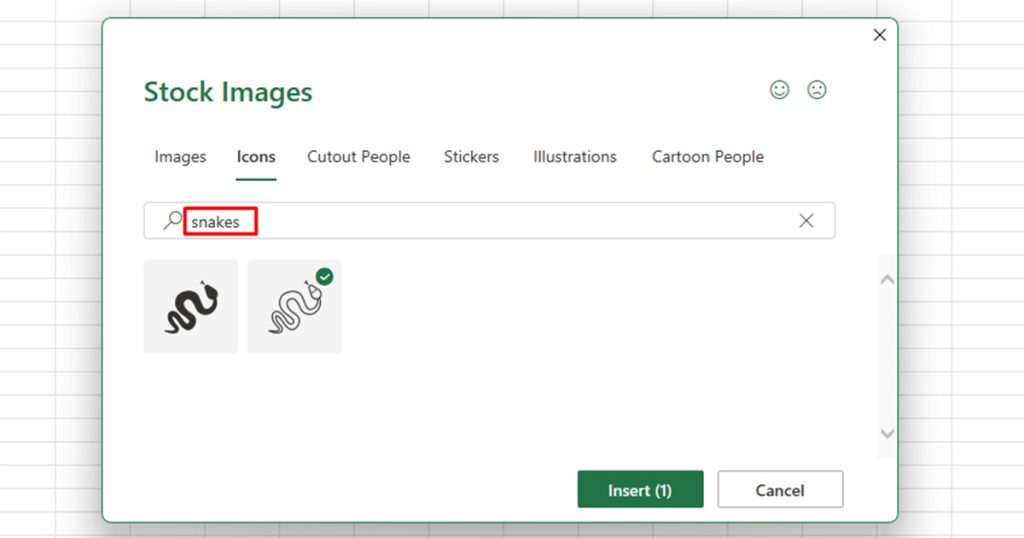The image size is (1024, 538).
Task: Open the Illustrations tab
Action: (x=575, y=157)
